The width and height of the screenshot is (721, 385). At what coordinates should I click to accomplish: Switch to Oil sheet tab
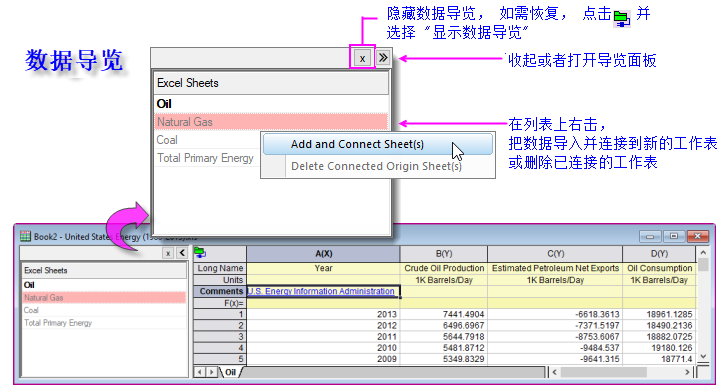pos(230,372)
